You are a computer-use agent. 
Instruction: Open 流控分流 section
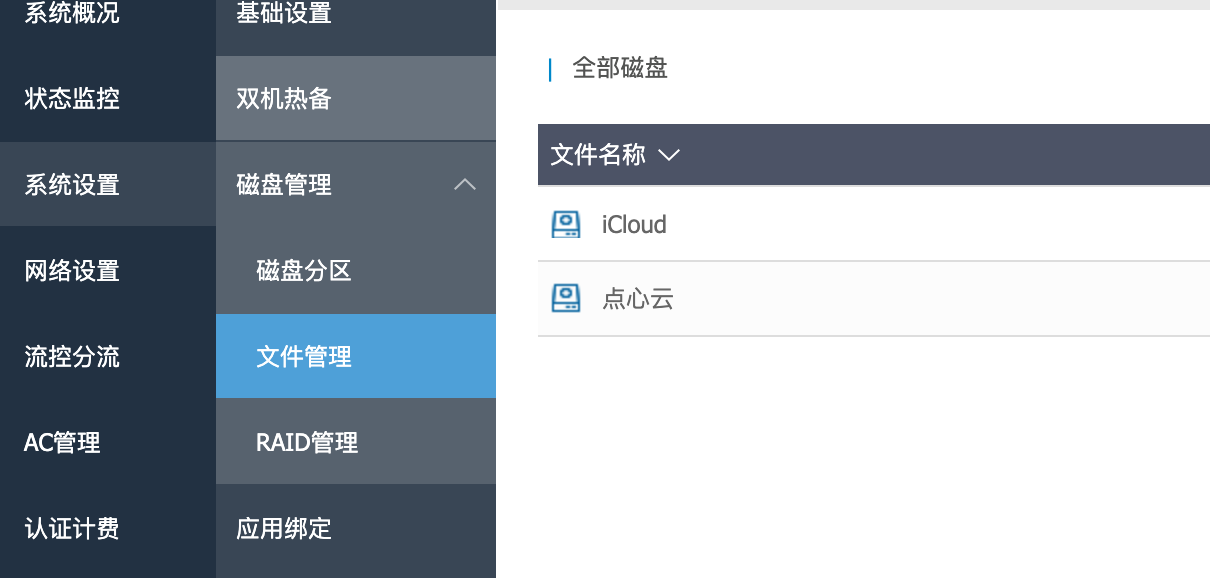pyautogui.click(x=72, y=357)
